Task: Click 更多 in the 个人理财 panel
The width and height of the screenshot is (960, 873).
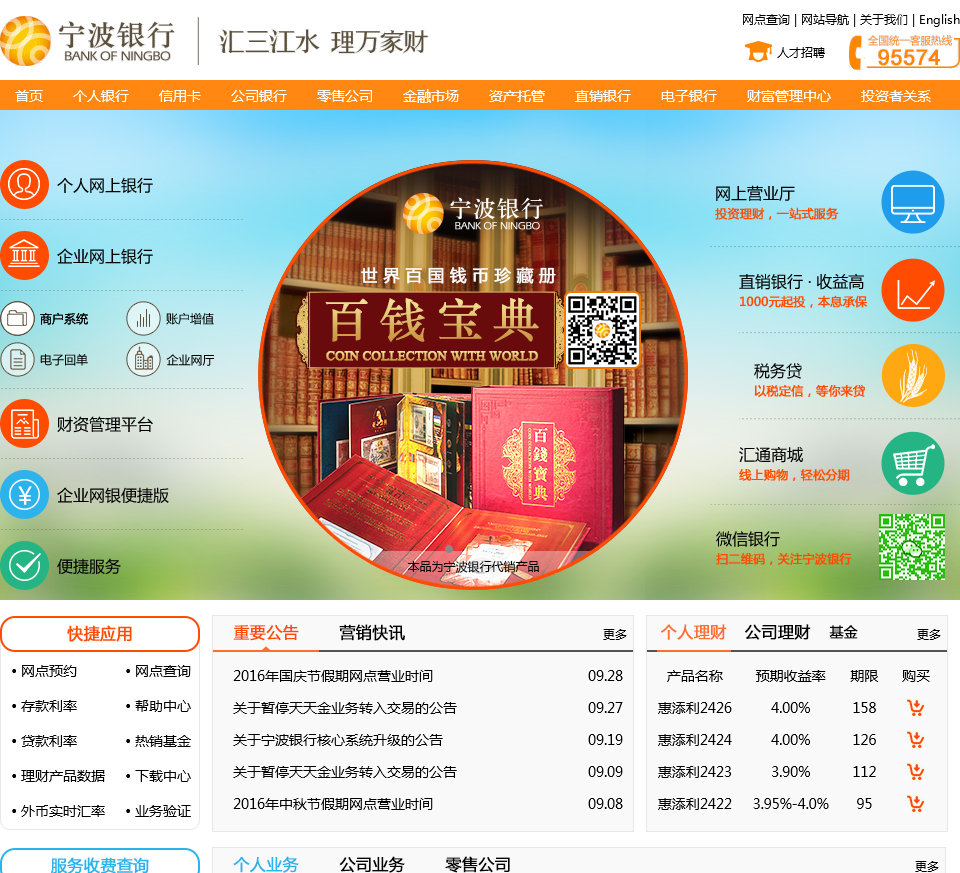Action: pyautogui.click(x=929, y=634)
